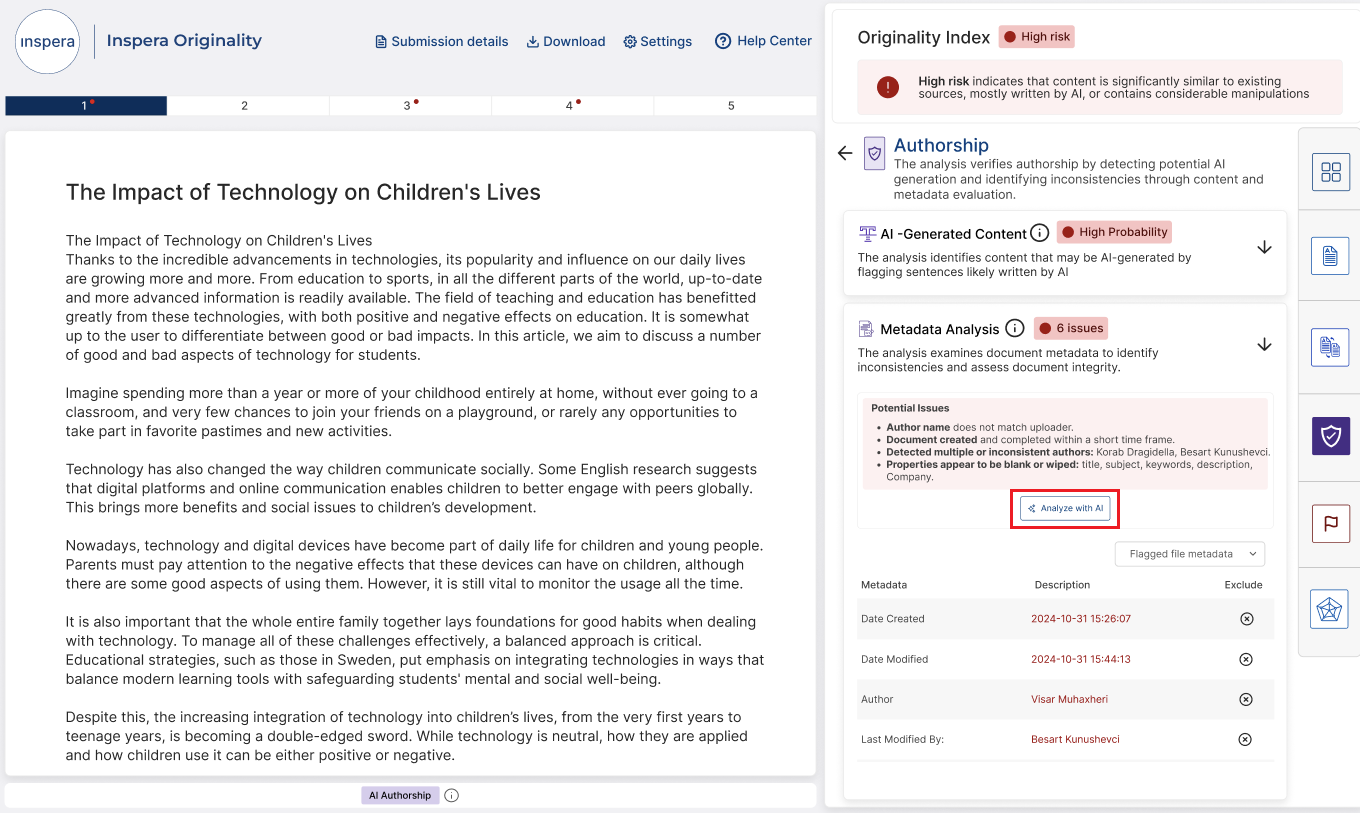The image size is (1360, 813).
Task: Collapse the Metadata Analysis section
Action: point(1264,343)
